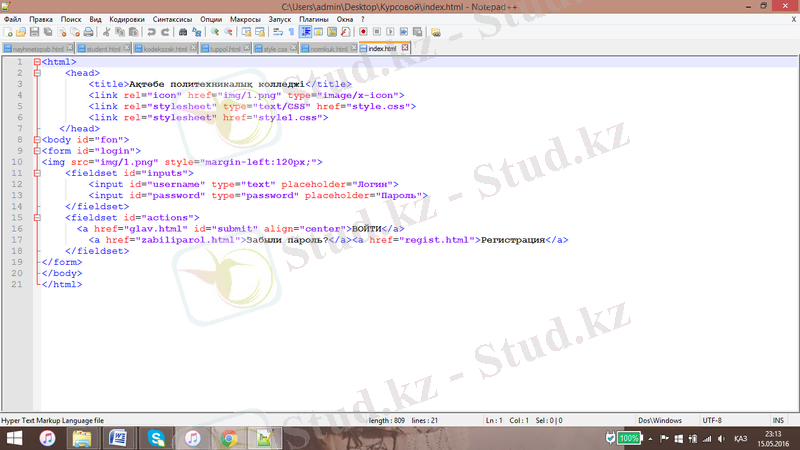Screen dimensions: 800x450
Task: Click the КАЗ language indicator in tray
Action: (740, 439)
